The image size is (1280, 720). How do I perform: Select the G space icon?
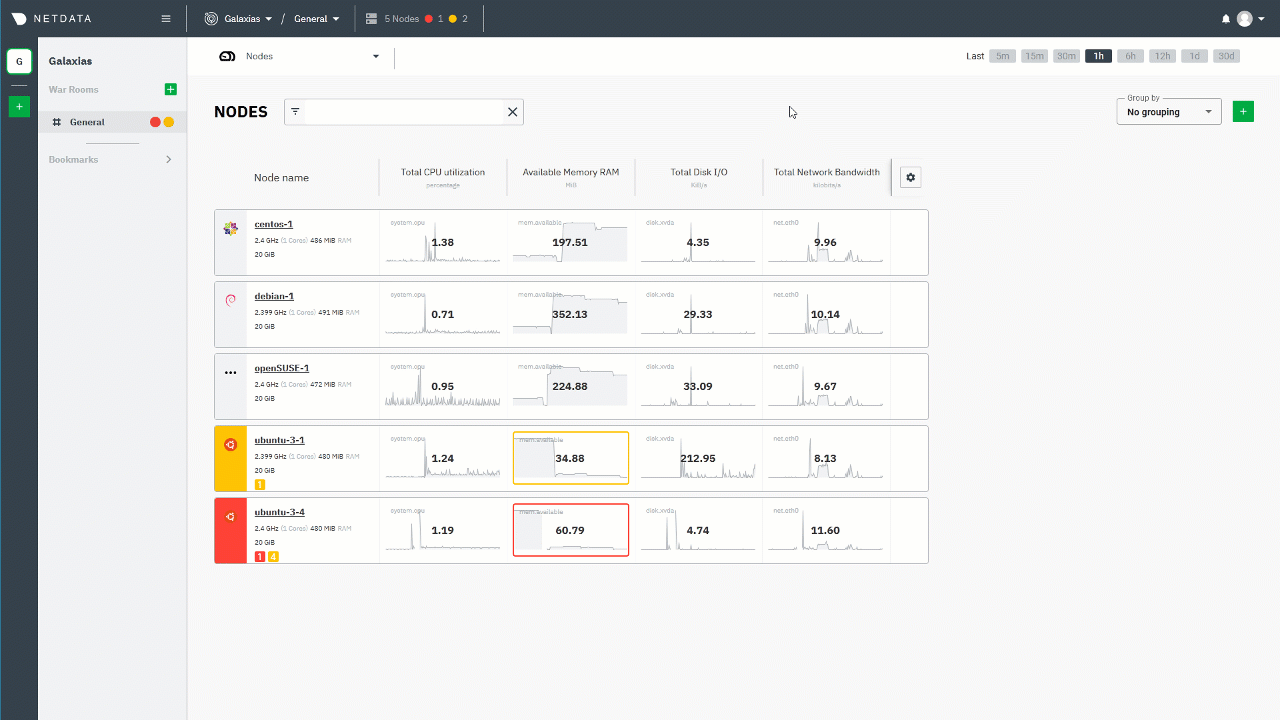(19, 61)
